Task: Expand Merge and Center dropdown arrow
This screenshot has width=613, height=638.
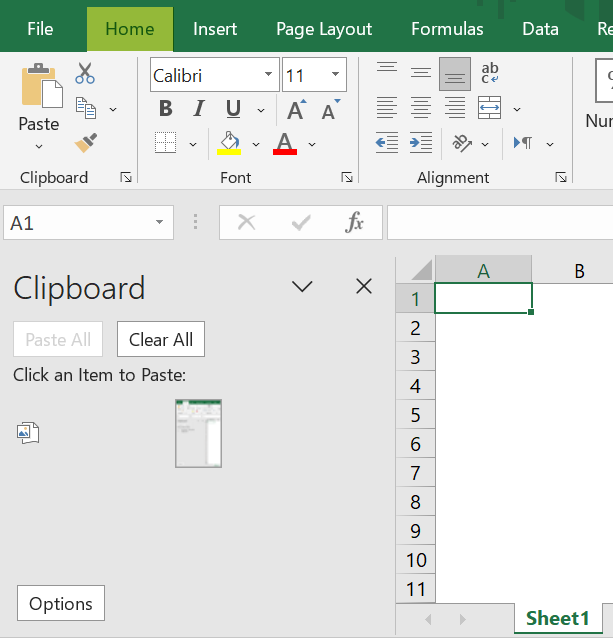Action: tap(517, 109)
